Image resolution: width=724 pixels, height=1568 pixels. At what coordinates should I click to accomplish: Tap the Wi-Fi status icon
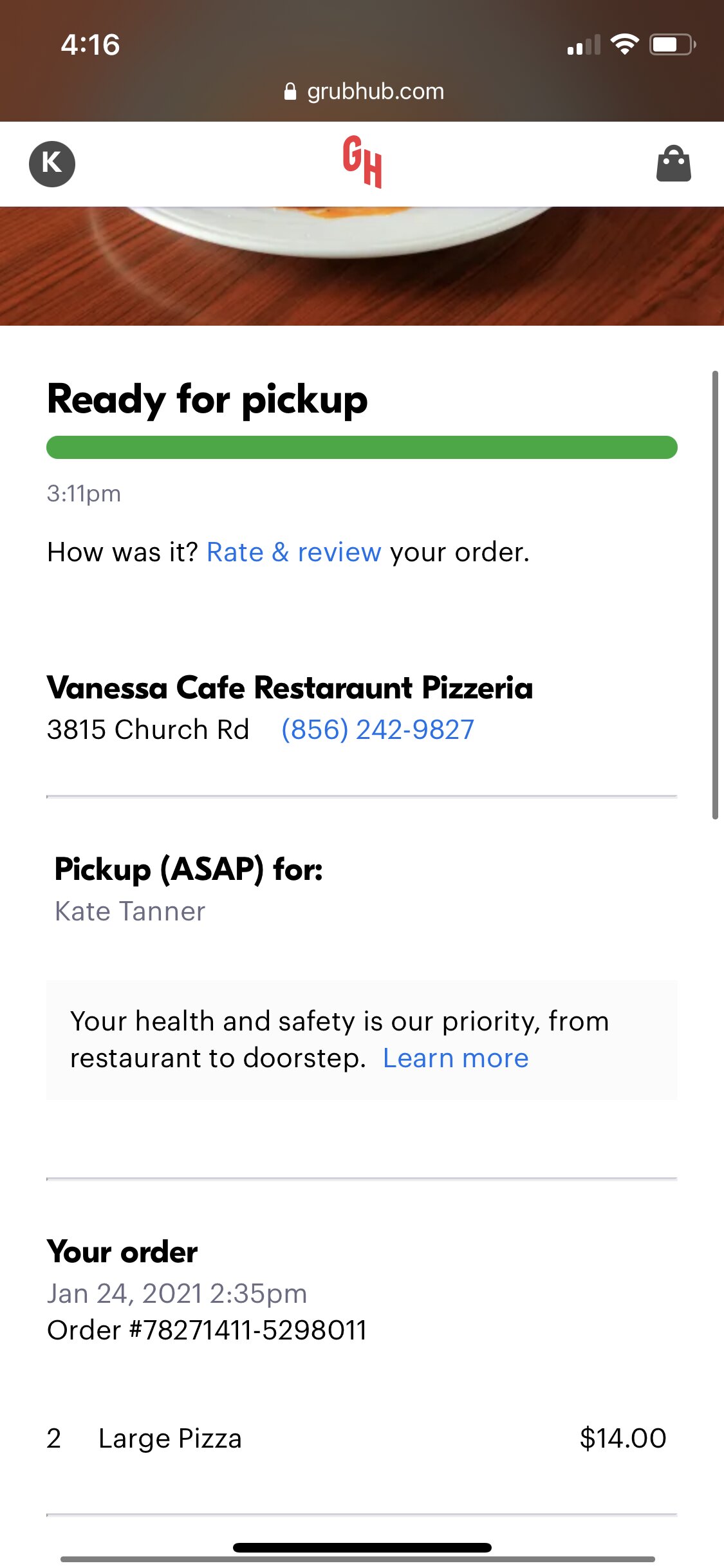pos(624,44)
